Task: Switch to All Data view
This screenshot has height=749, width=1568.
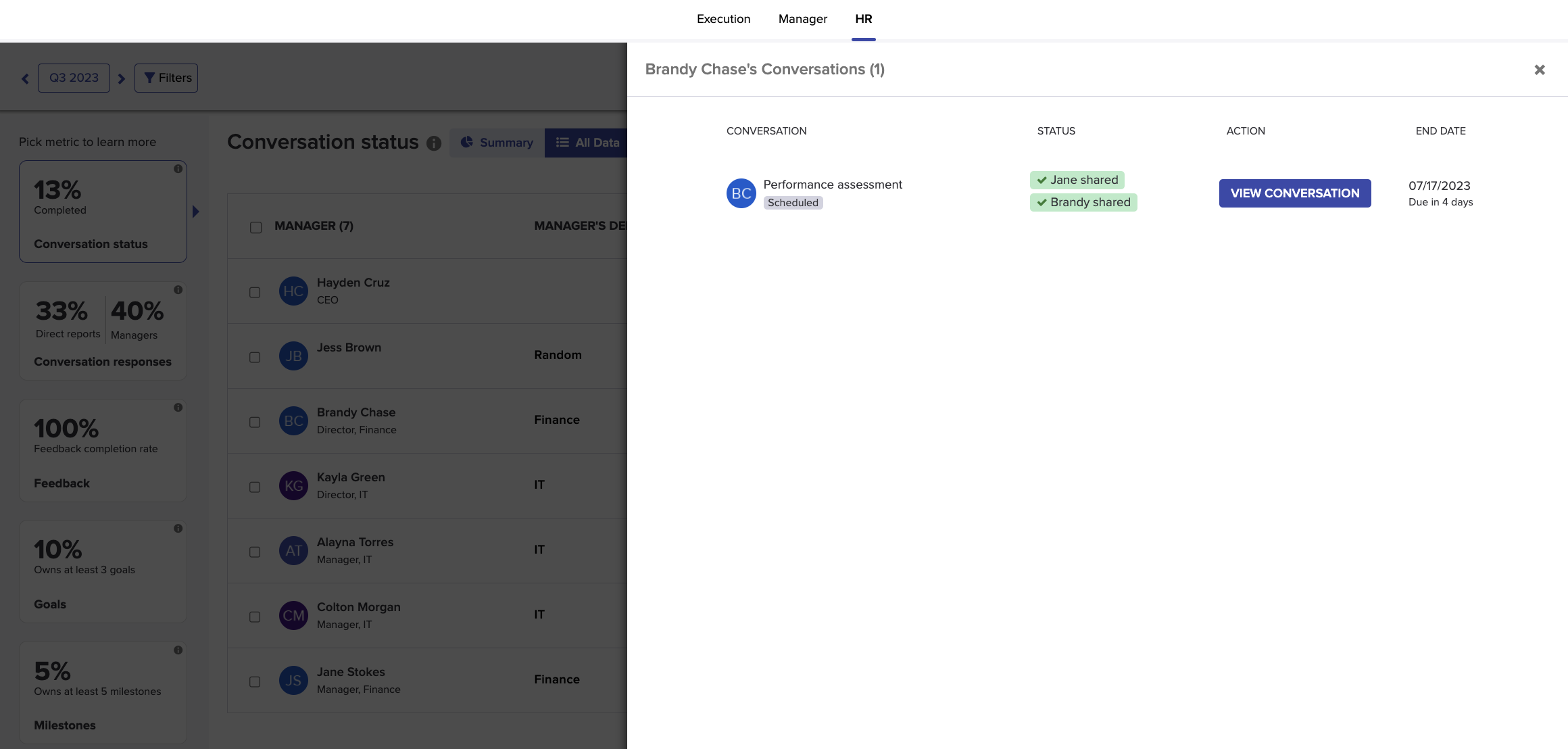Action: tap(587, 143)
